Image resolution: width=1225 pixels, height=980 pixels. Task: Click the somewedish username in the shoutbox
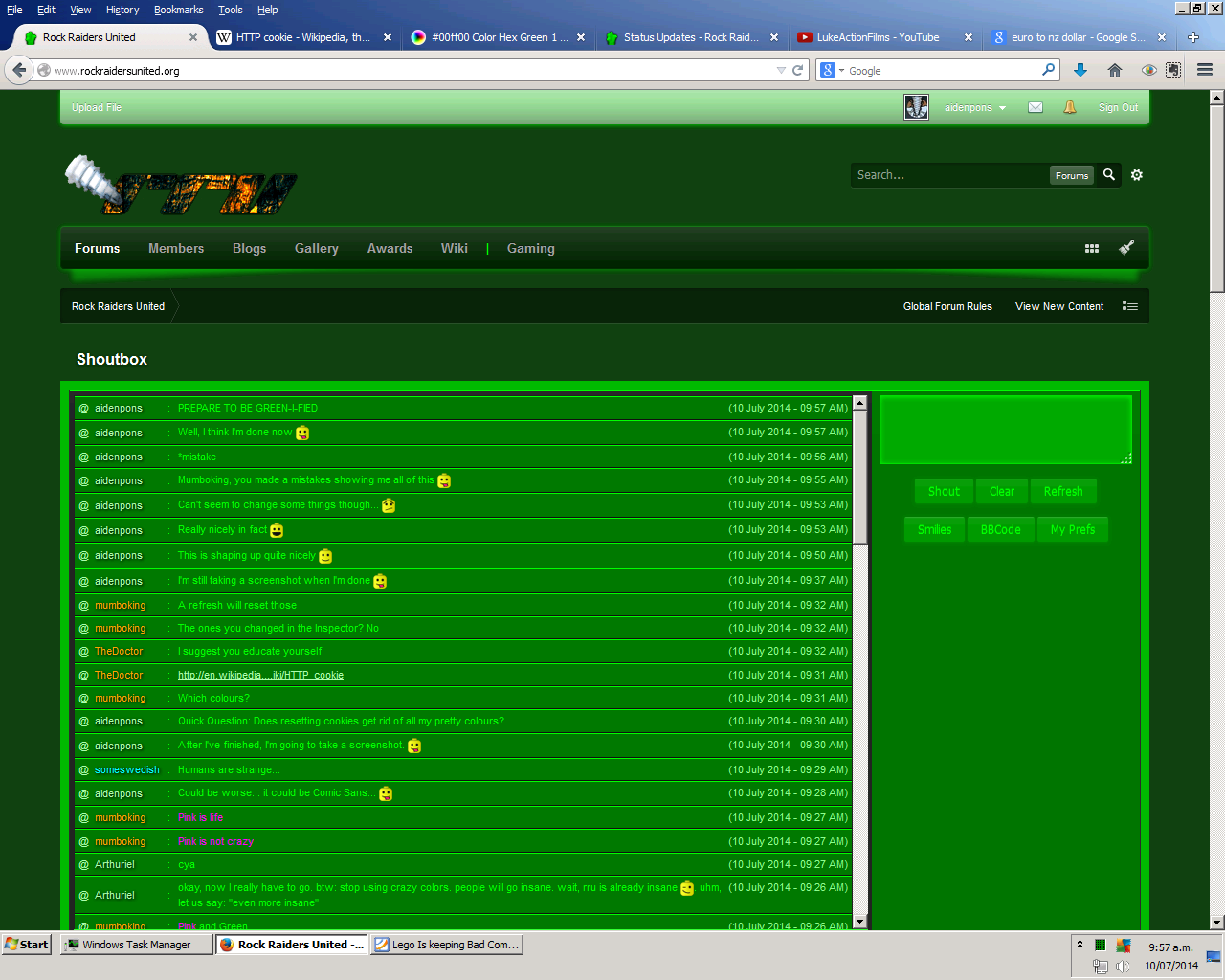click(x=127, y=770)
